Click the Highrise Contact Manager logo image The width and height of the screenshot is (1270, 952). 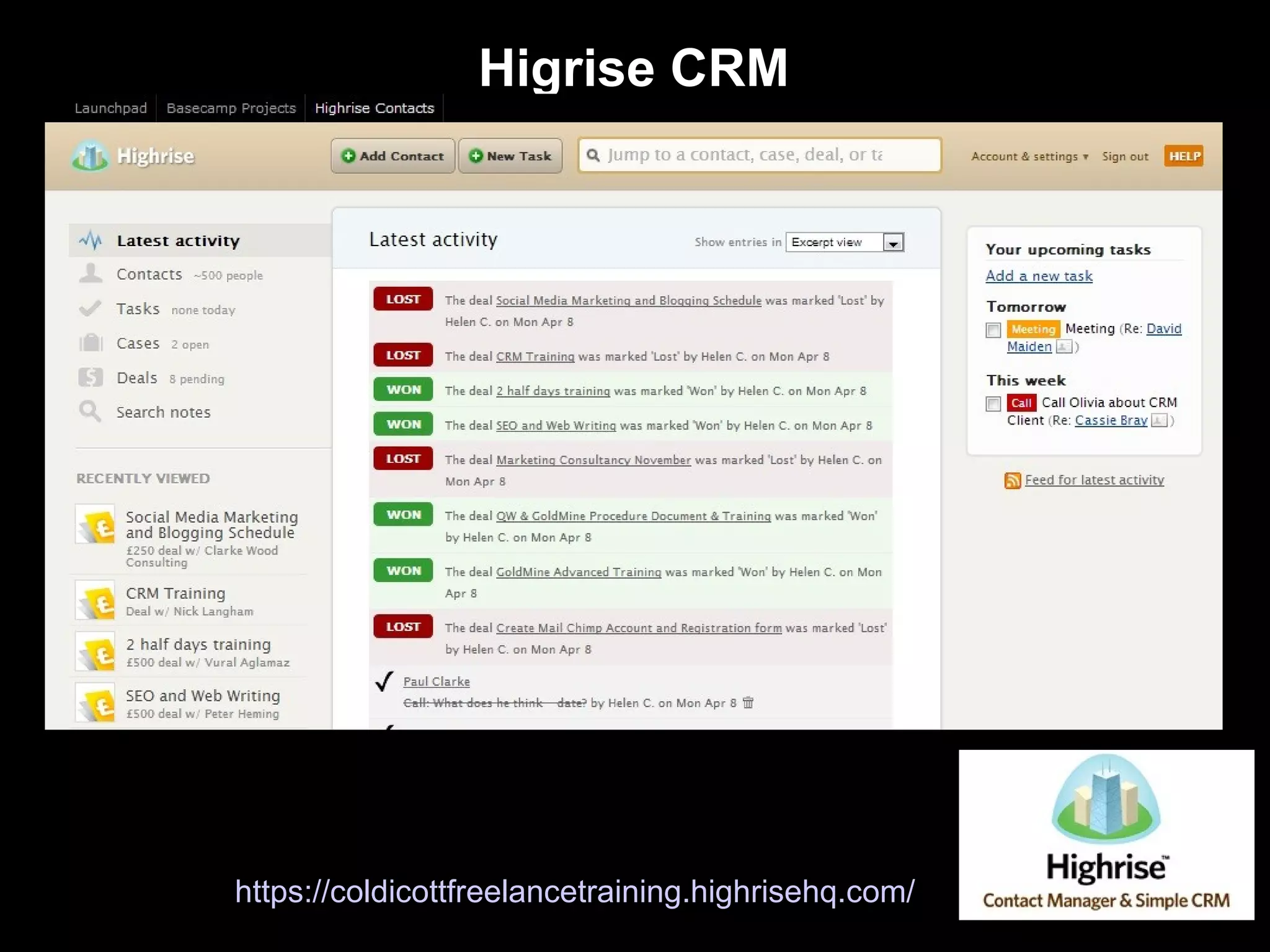[1106, 834]
